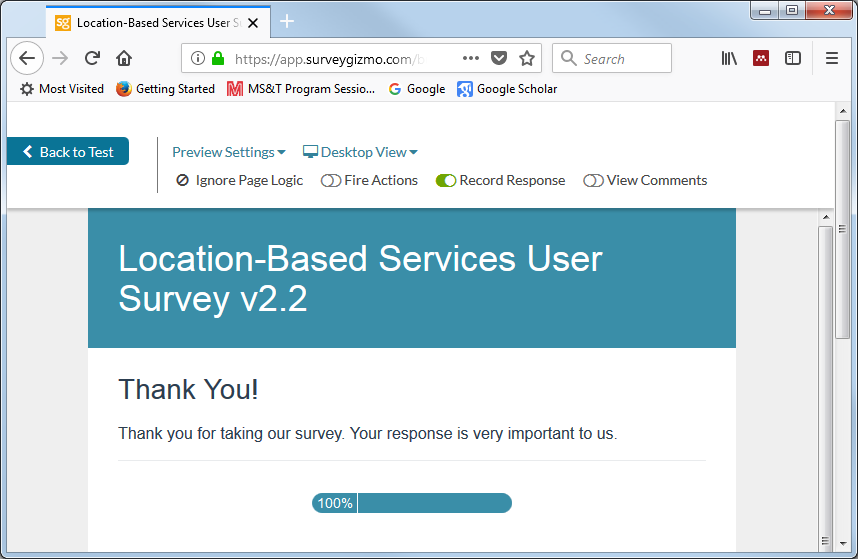Image resolution: width=858 pixels, height=559 pixels.
Task: Toggle Fire Actions switch on
Action: tap(331, 180)
